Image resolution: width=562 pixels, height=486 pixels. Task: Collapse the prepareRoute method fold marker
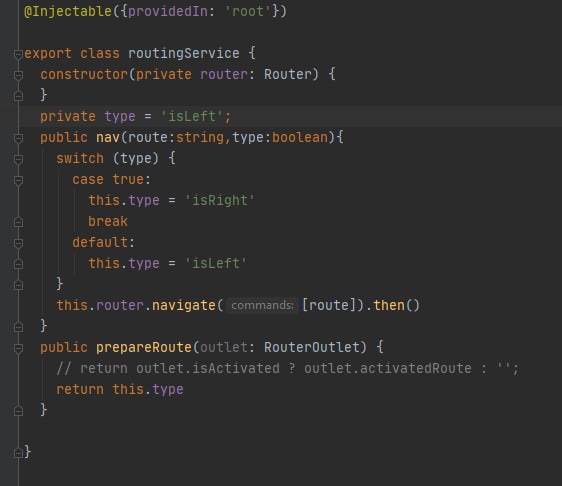click(x=18, y=348)
